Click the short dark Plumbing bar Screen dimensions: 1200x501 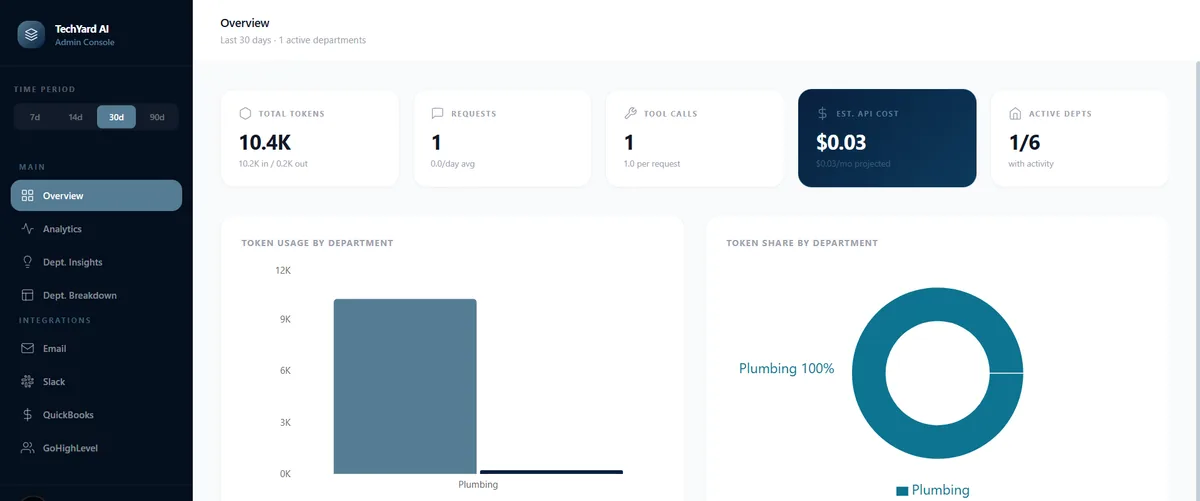coord(551,472)
